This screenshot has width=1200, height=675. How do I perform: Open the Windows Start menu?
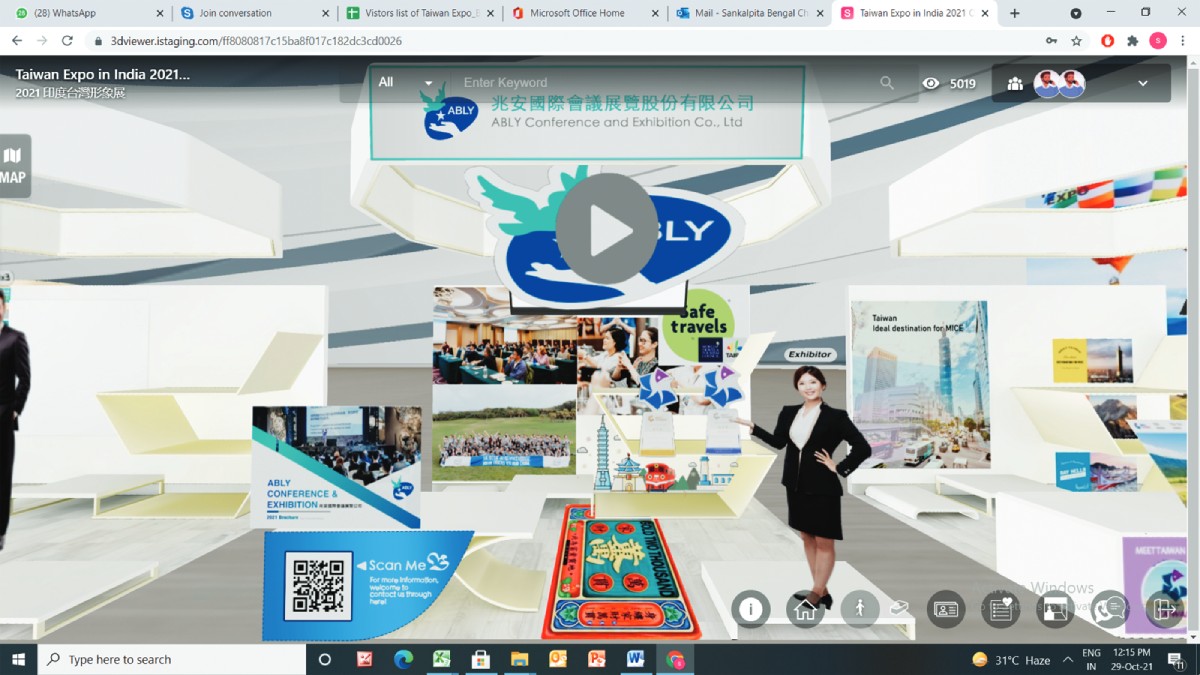pos(18,659)
